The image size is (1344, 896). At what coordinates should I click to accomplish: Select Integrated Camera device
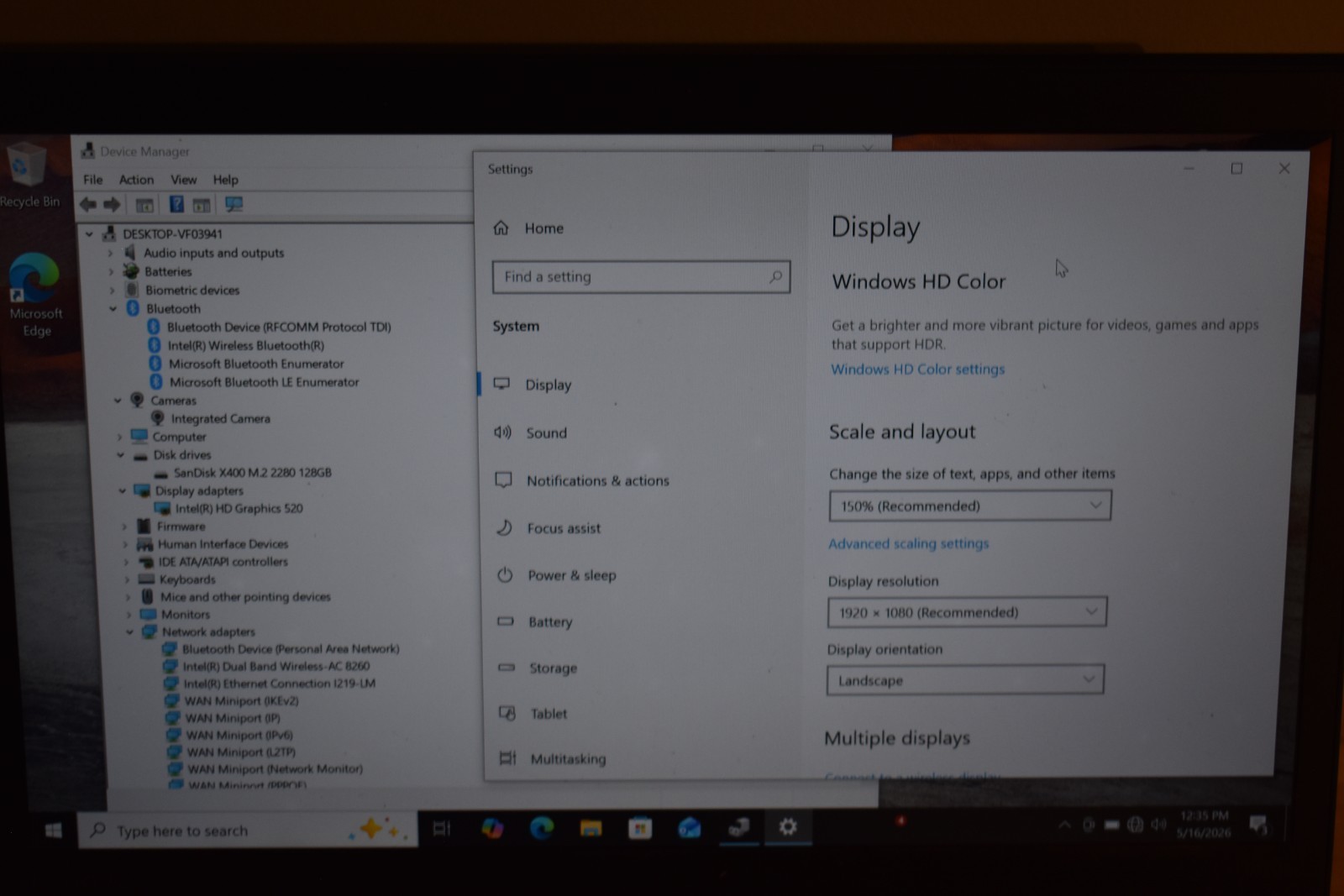(221, 418)
